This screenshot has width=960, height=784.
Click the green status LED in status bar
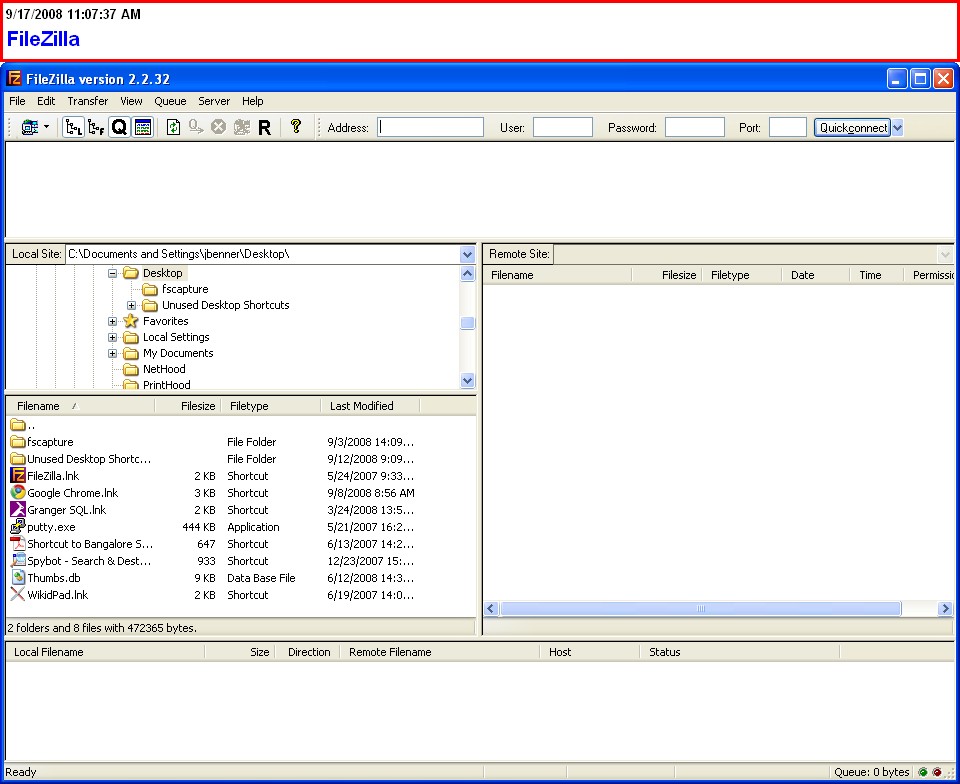pos(923,772)
